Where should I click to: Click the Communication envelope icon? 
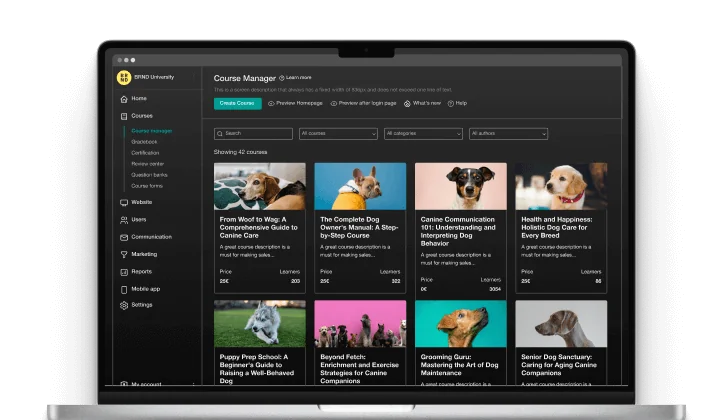coord(123,237)
